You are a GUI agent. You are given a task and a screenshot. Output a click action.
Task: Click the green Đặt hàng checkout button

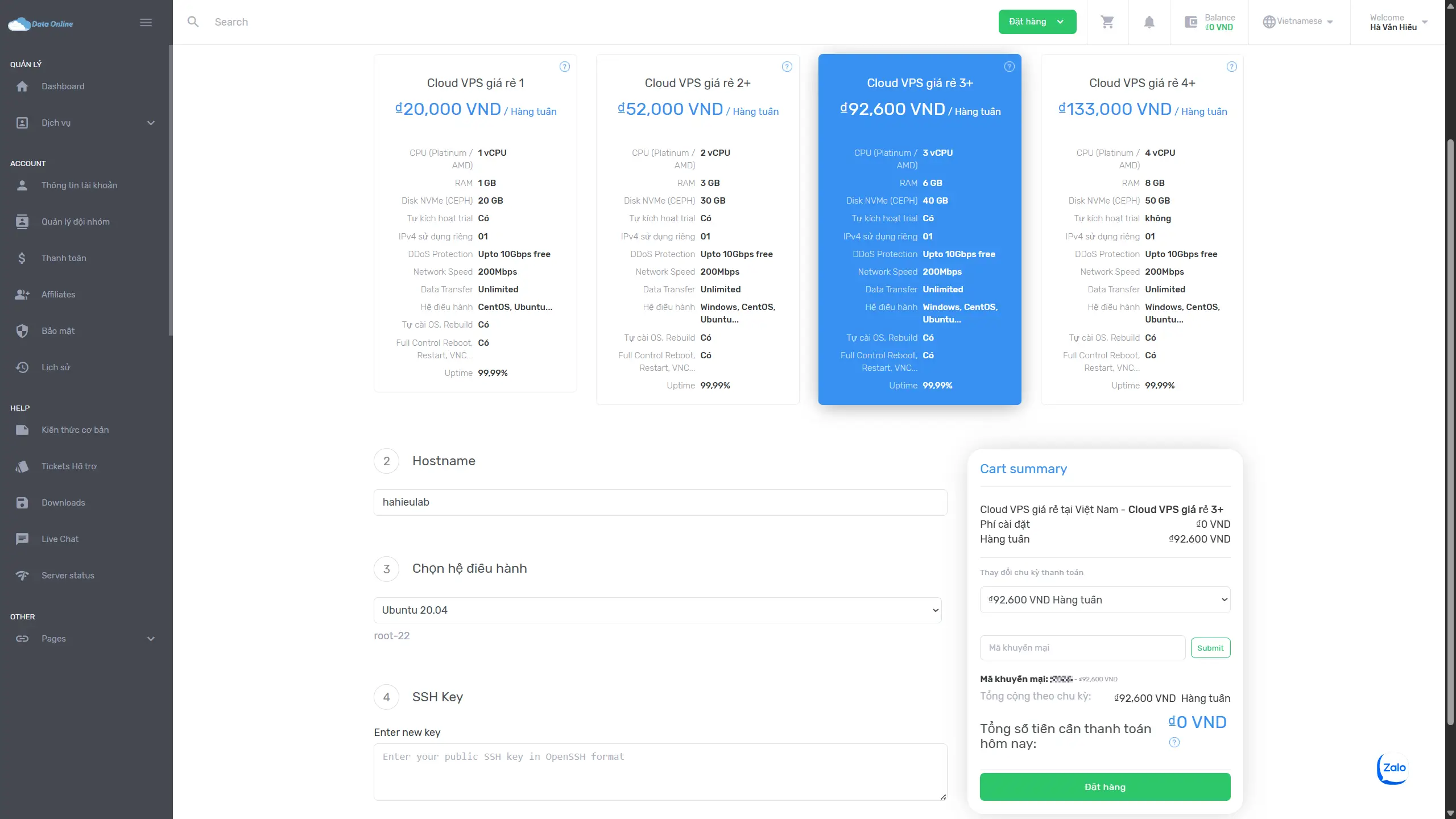tap(1105, 787)
